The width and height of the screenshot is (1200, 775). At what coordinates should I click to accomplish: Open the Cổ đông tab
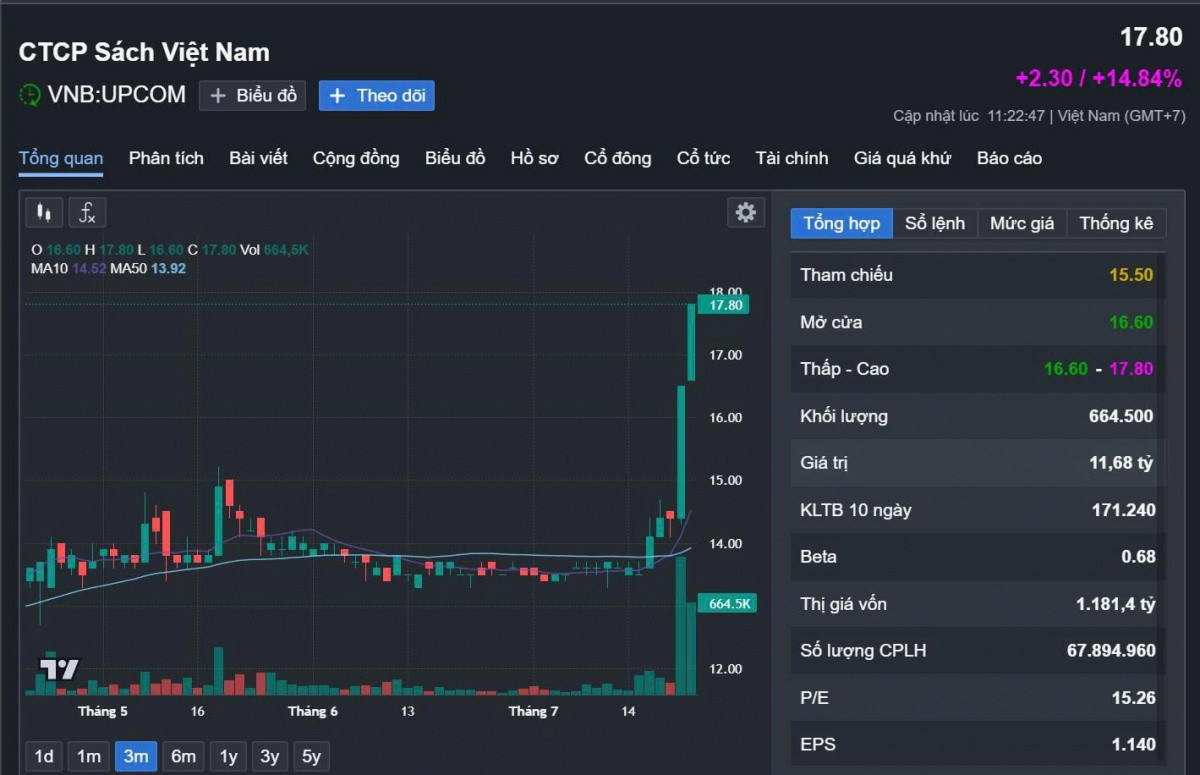(x=618, y=158)
